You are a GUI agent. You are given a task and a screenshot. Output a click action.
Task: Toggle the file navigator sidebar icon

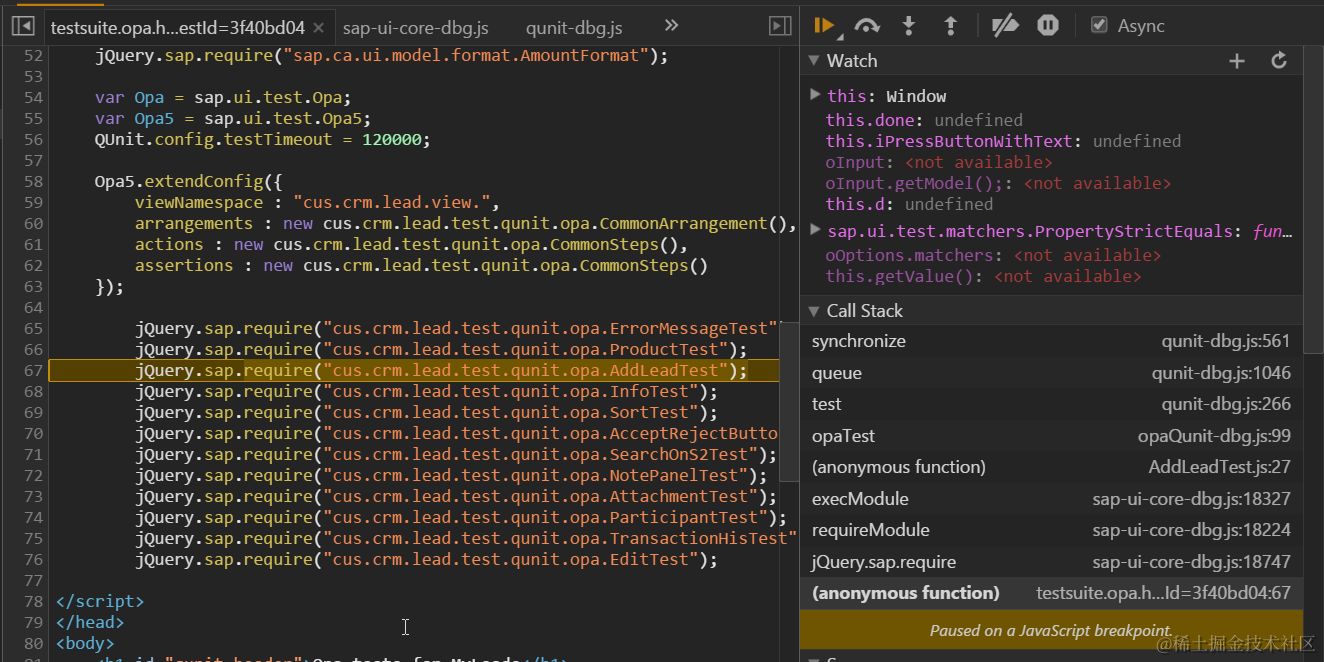[22, 27]
